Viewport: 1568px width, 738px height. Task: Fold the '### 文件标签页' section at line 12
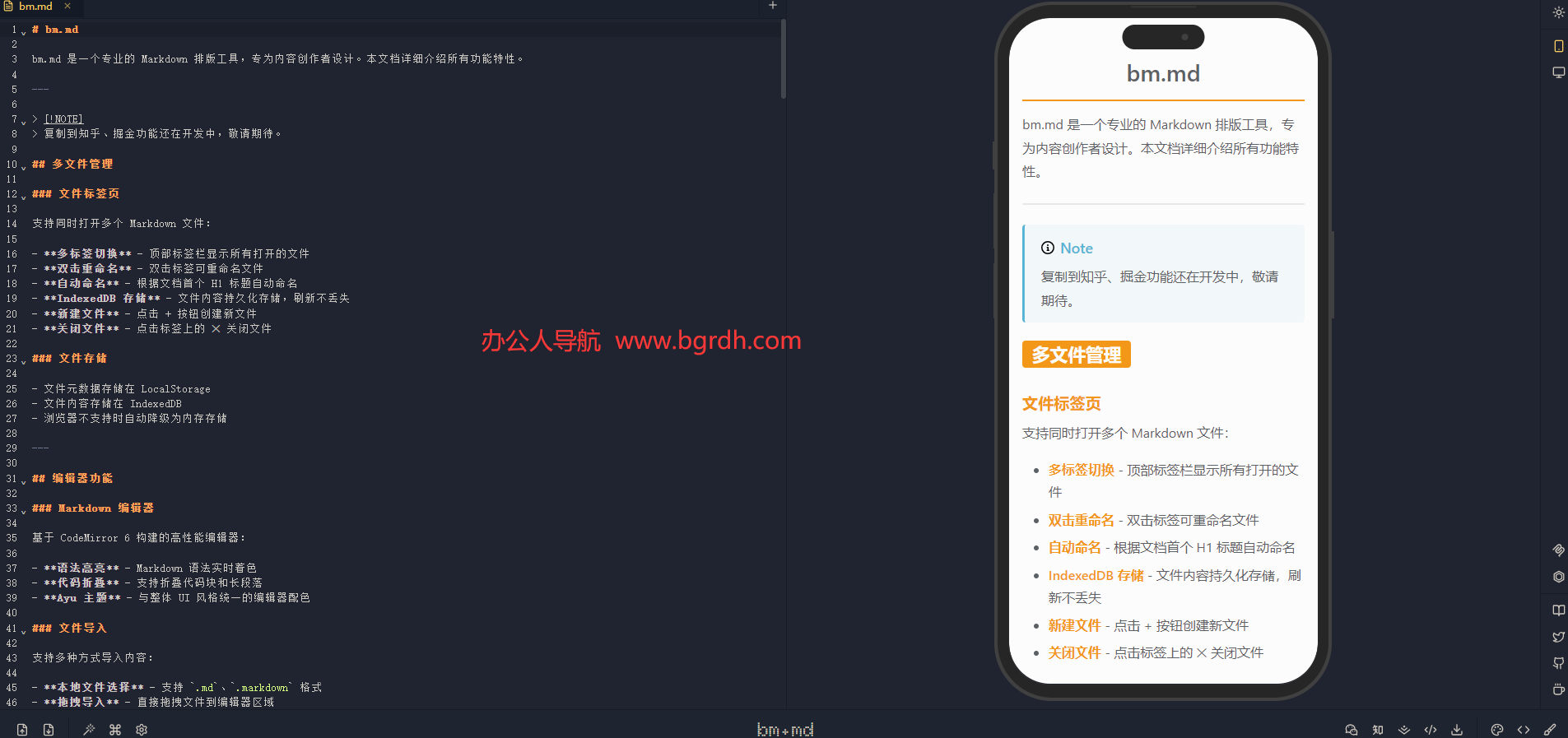pos(23,196)
